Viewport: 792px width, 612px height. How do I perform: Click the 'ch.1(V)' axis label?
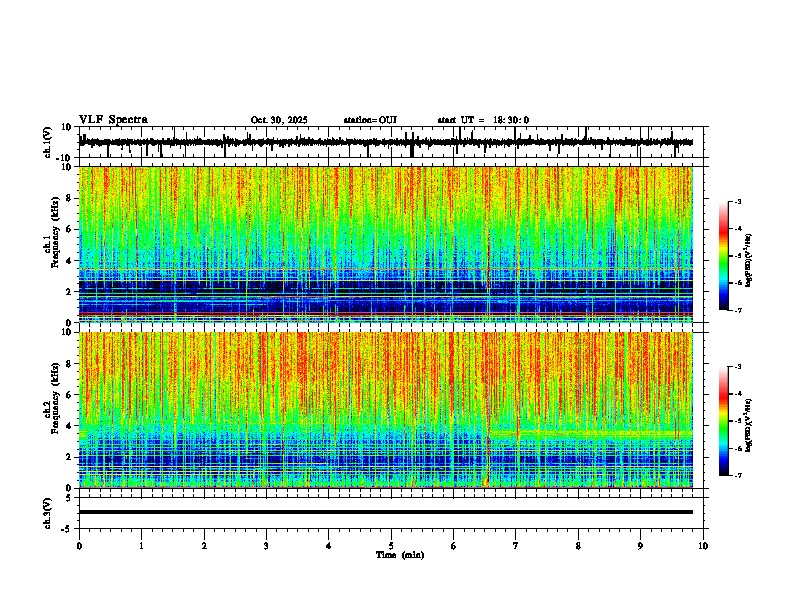(48, 142)
